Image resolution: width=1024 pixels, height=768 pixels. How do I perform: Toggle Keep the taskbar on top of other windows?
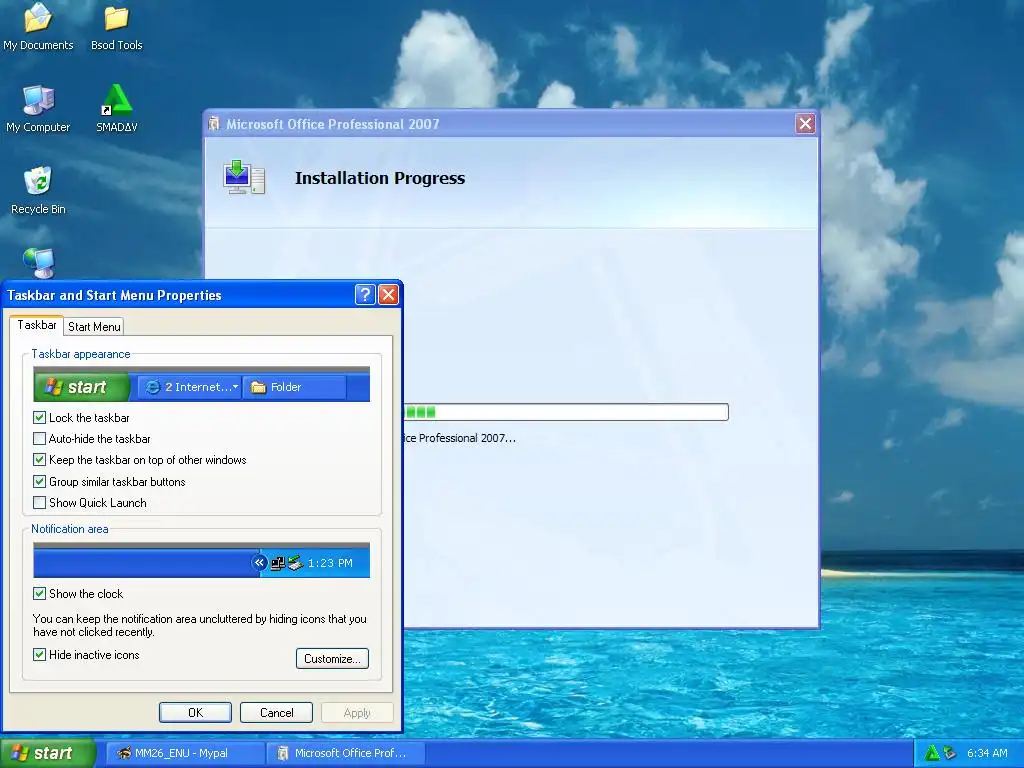[x=39, y=460]
